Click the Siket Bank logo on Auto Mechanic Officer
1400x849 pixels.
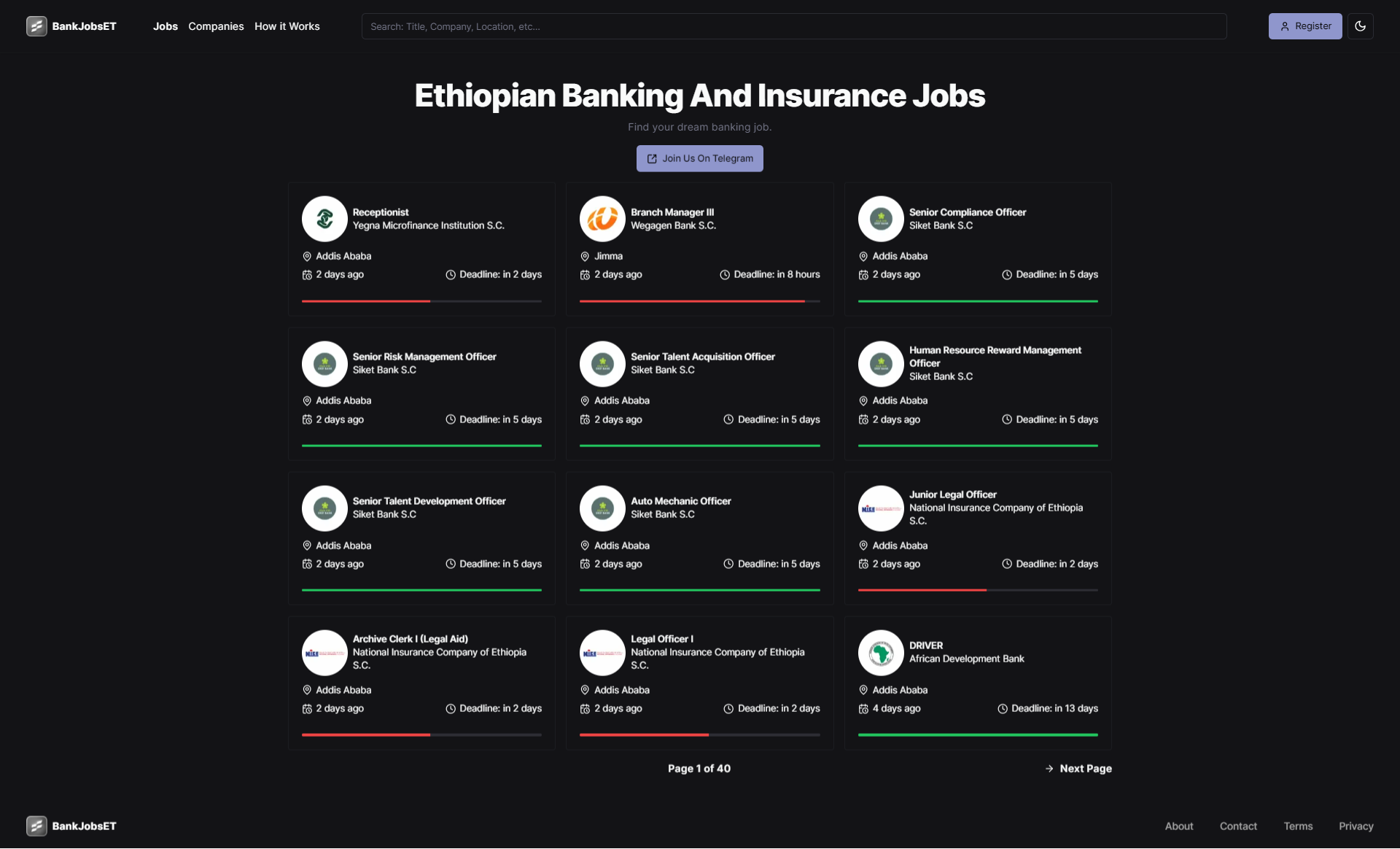click(602, 508)
